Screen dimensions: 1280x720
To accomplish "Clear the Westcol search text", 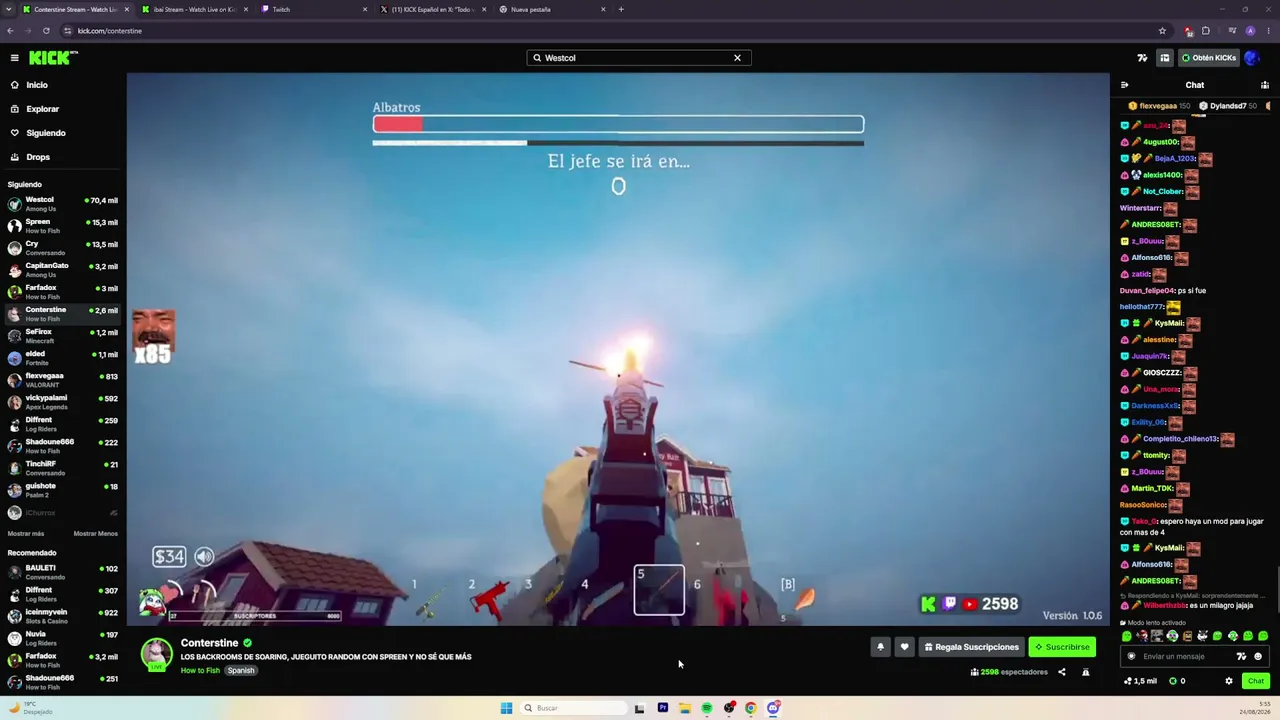I will [x=737, y=58].
